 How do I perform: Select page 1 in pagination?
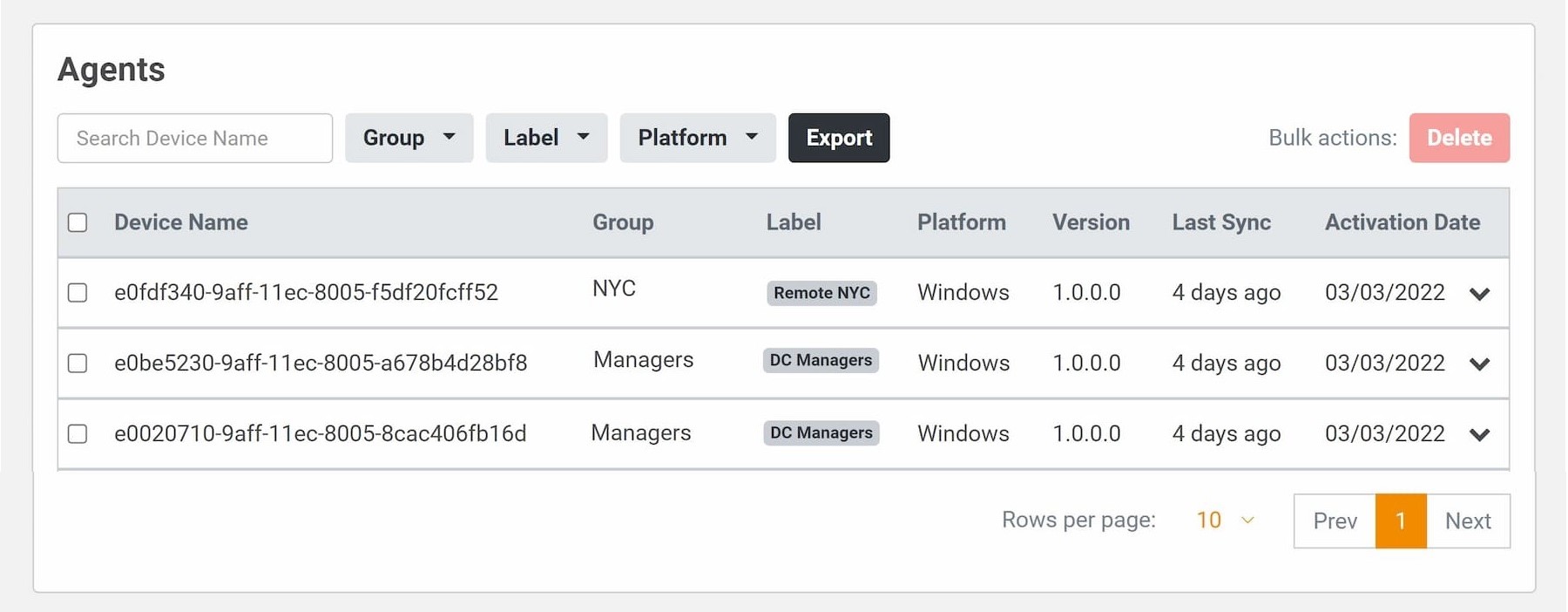1401,521
